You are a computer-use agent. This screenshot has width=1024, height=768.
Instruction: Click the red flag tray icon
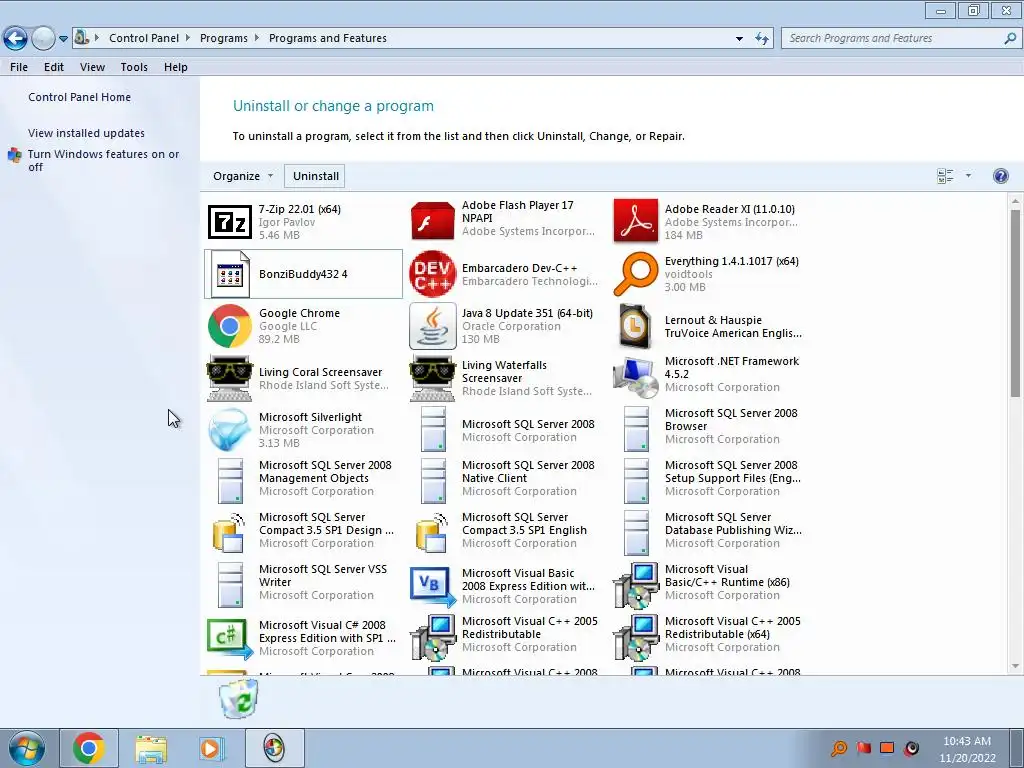863,748
